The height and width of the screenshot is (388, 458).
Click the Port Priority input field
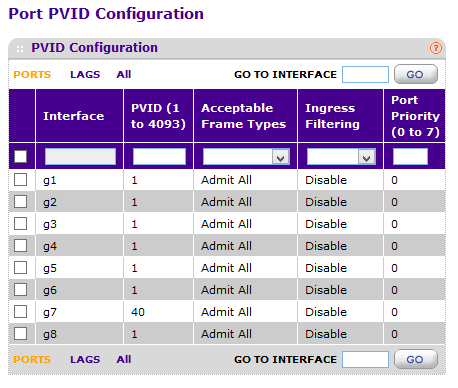[x=410, y=157]
